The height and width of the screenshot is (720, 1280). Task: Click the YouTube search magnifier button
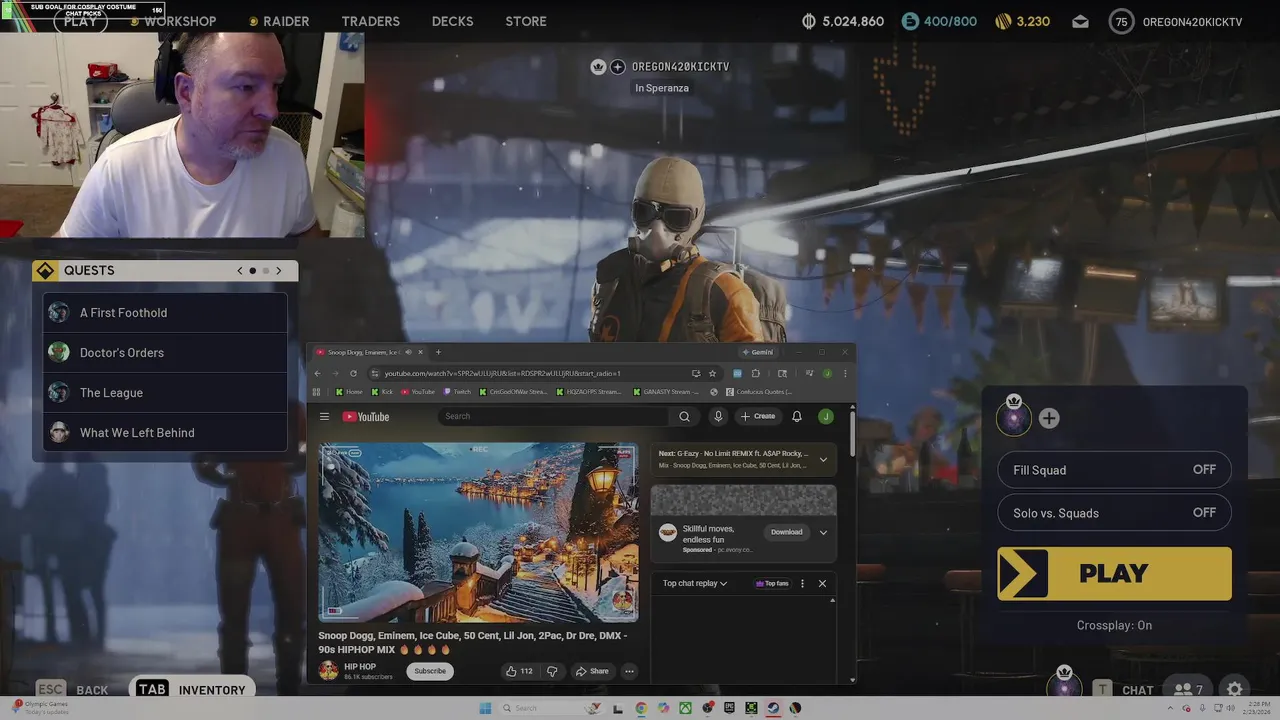click(x=684, y=416)
